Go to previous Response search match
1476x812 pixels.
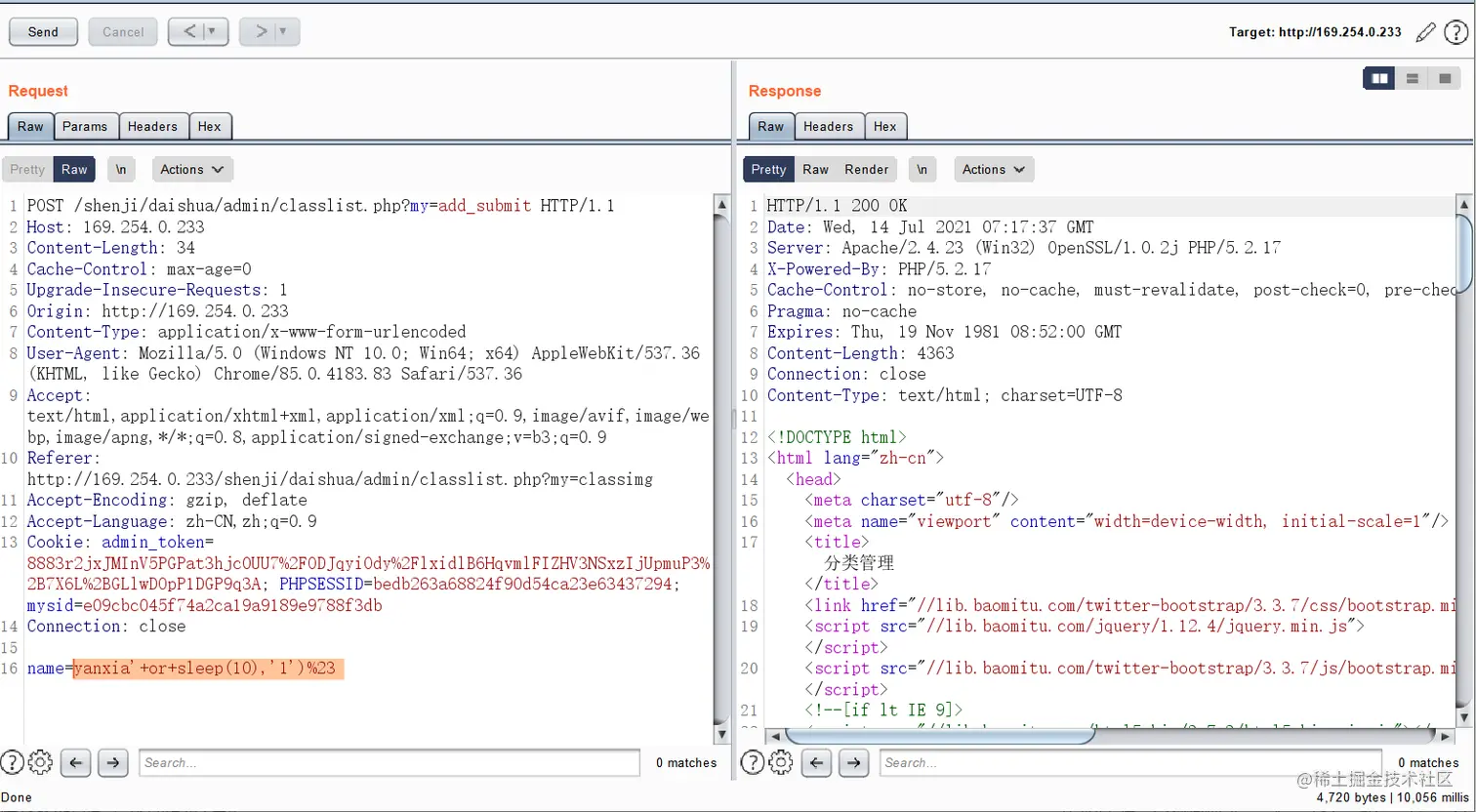pyautogui.click(x=816, y=762)
